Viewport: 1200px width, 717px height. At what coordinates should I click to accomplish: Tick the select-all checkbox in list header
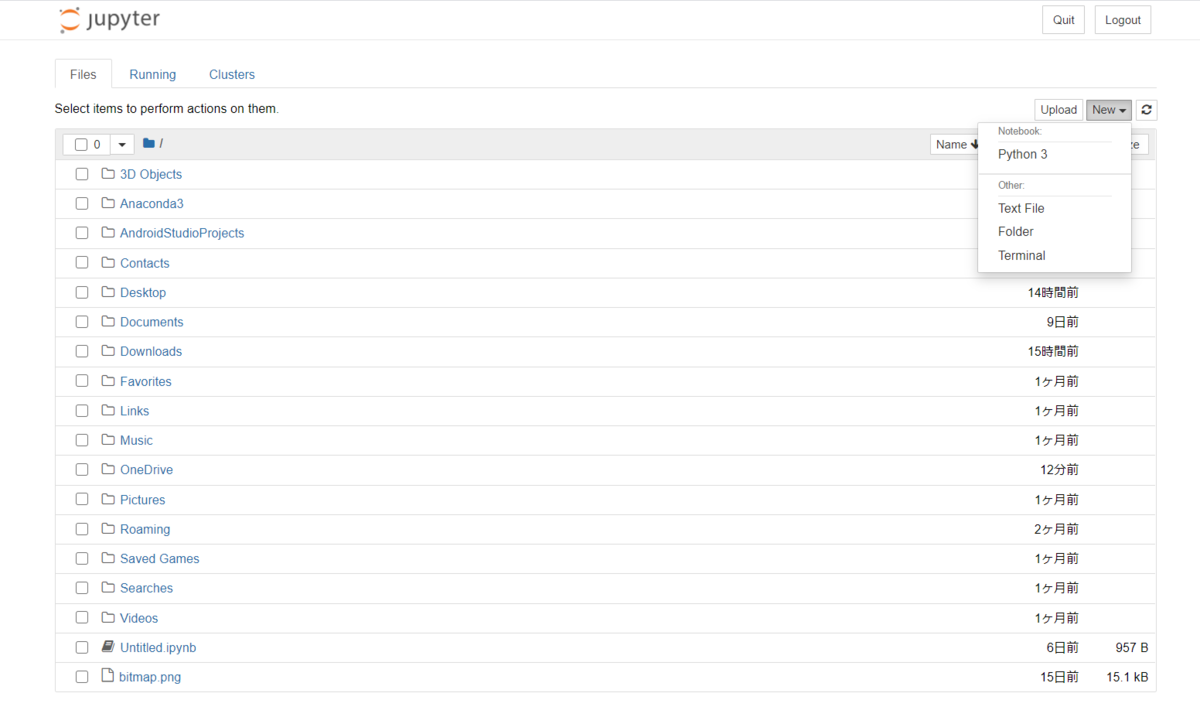pos(81,145)
